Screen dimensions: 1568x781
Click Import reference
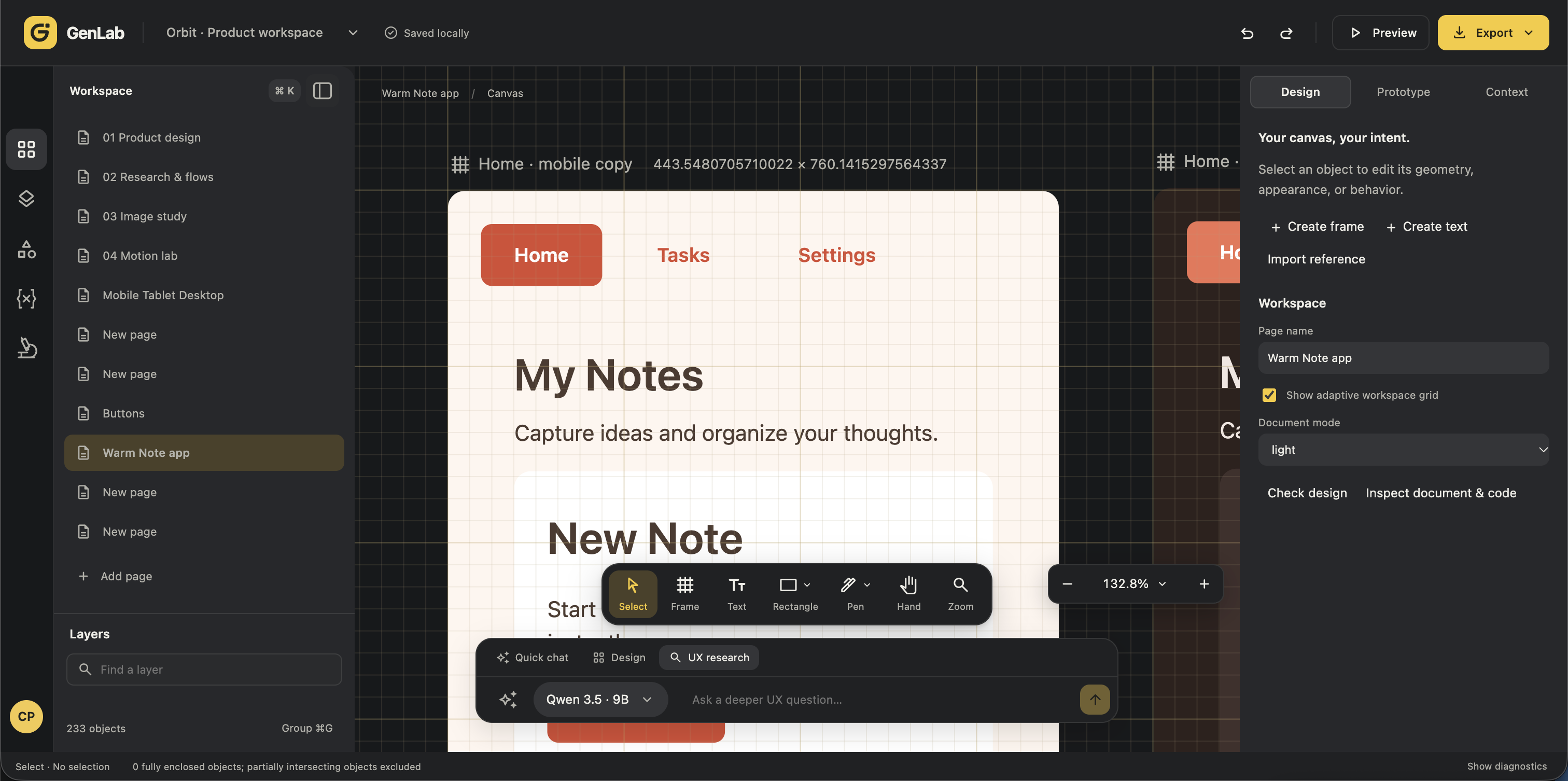click(x=1316, y=259)
